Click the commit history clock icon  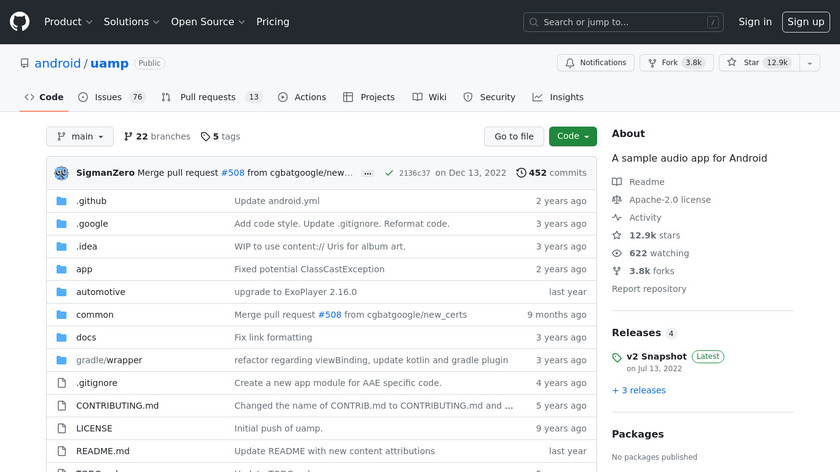521,173
